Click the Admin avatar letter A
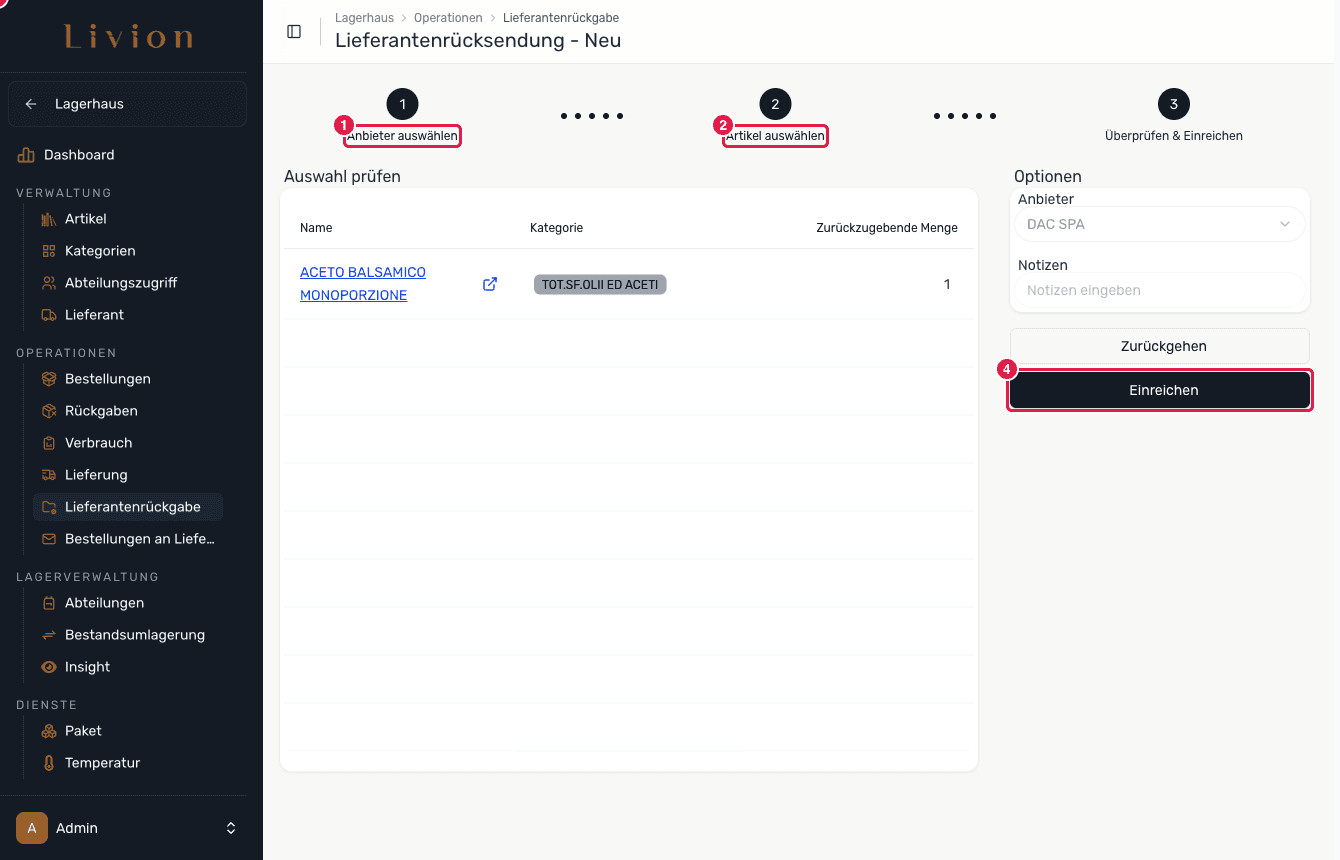Image resolution: width=1340 pixels, height=860 pixels. coord(32,828)
